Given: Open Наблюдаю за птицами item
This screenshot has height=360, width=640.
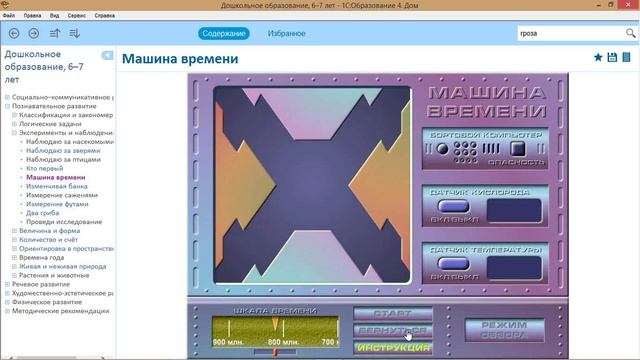Looking at the screenshot, I should pyautogui.click(x=63, y=160).
